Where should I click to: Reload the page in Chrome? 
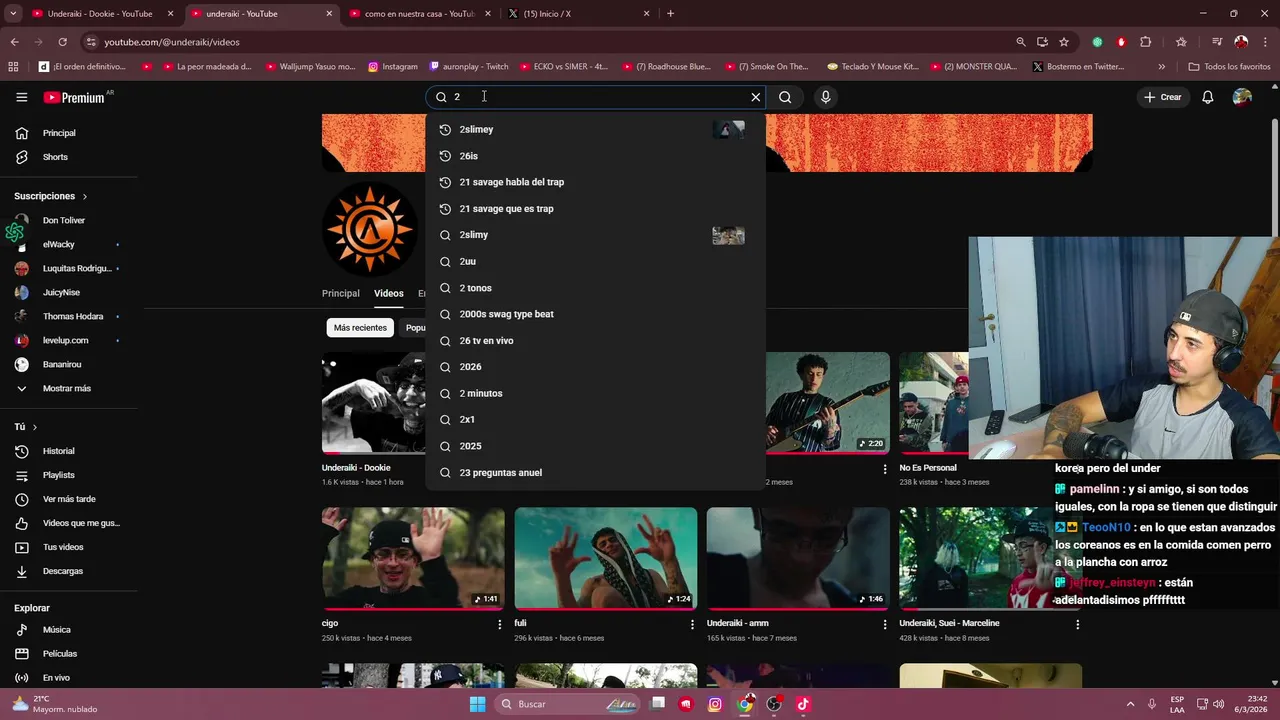tap(62, 42)
